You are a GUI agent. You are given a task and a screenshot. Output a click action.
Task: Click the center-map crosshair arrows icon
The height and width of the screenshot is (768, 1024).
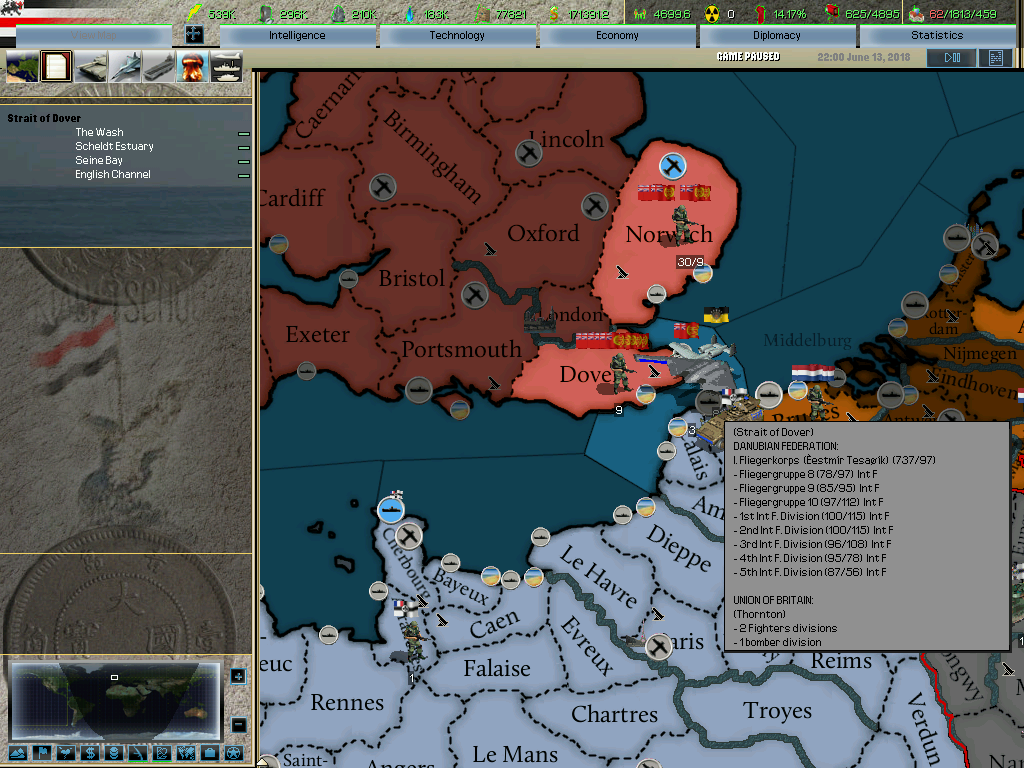click(194, 35)
